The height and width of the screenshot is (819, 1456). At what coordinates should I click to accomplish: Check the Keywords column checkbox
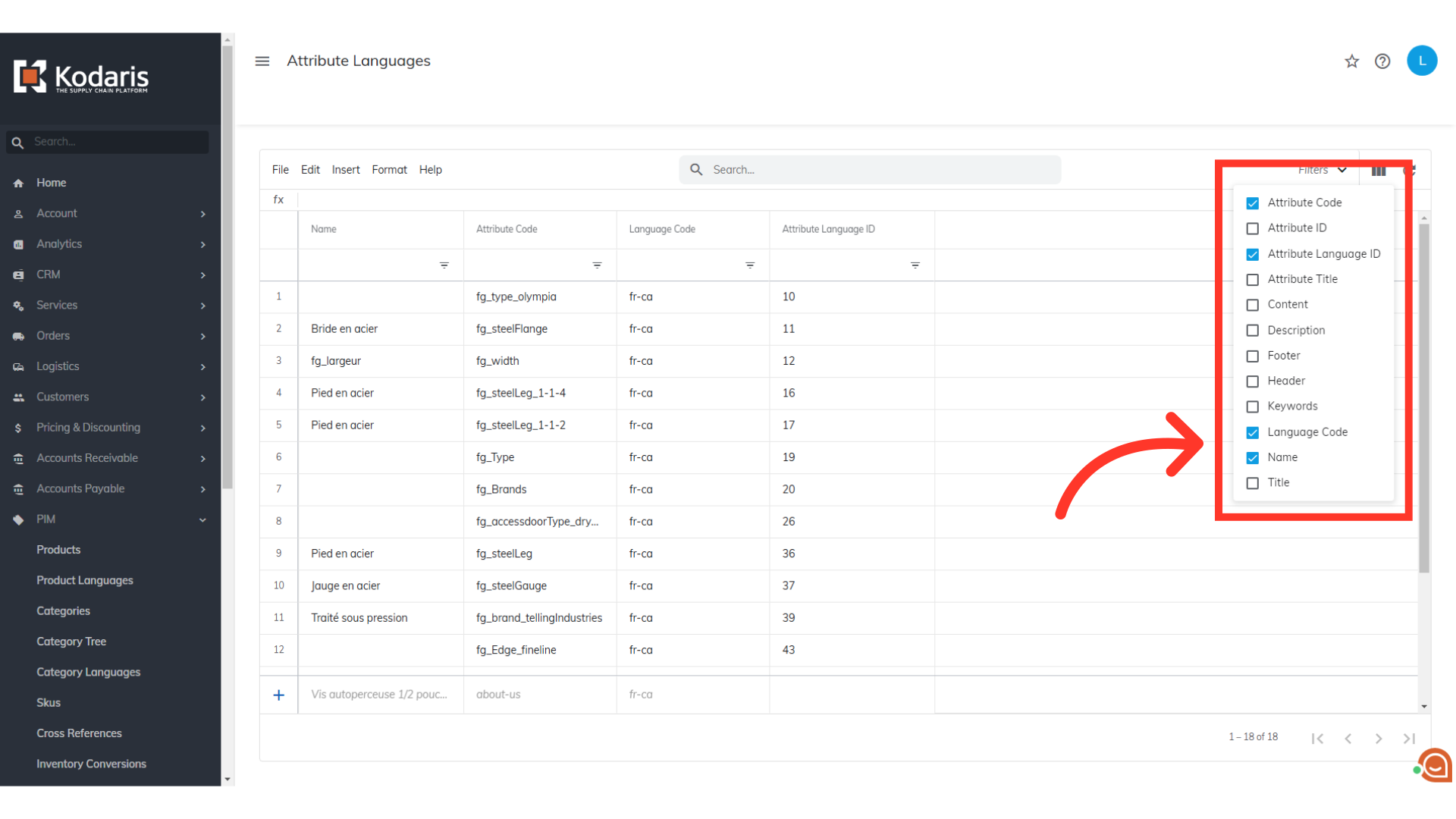coord(1253,406)
